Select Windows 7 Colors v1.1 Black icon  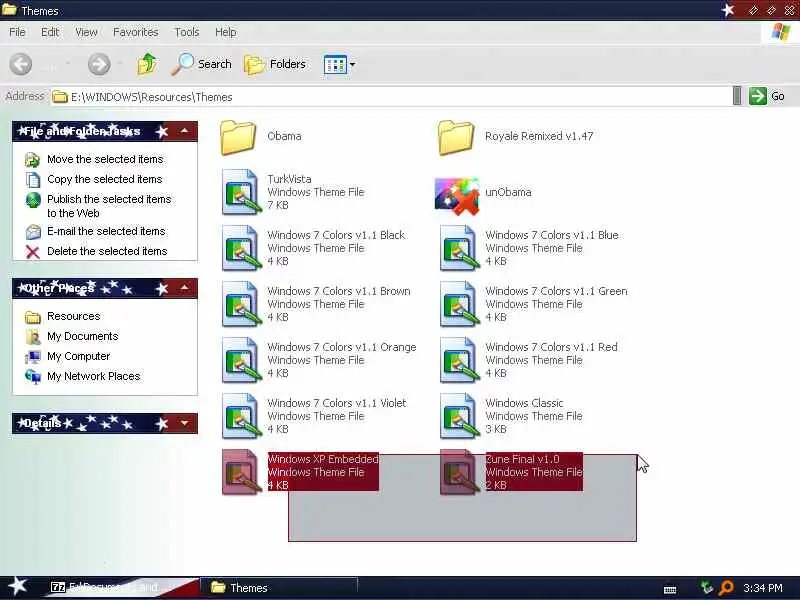(240, 248)
